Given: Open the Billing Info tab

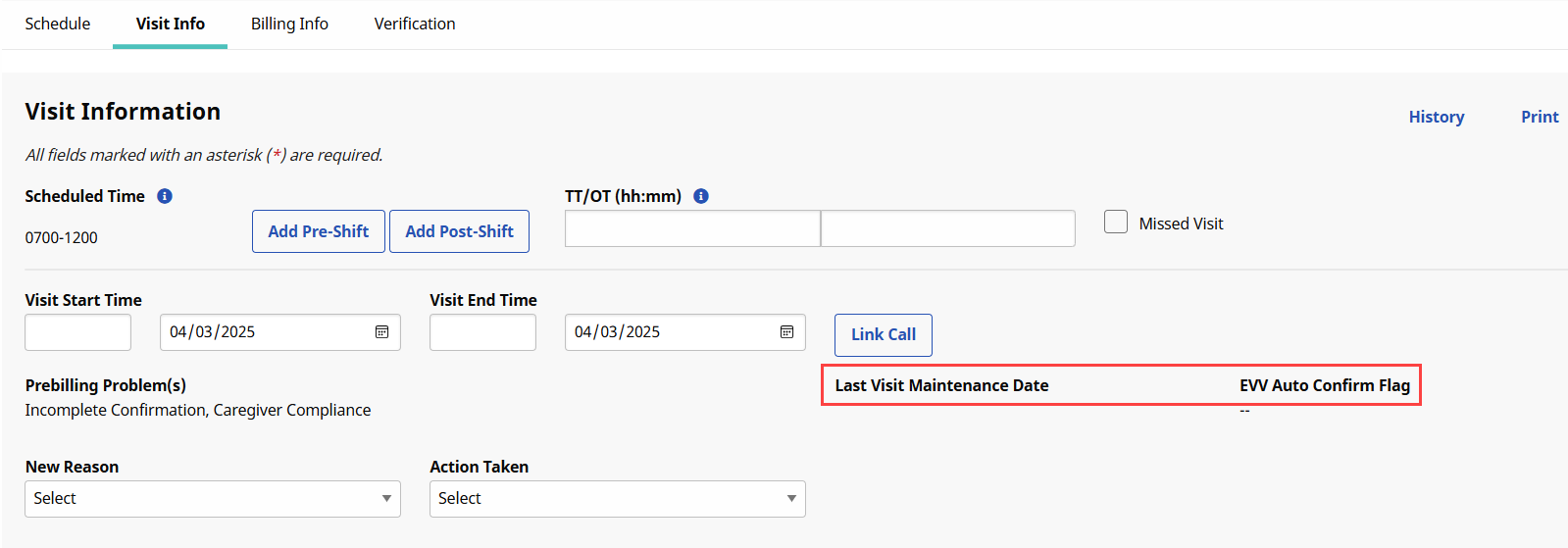Looking at the screenshot, I should [289, 24].
